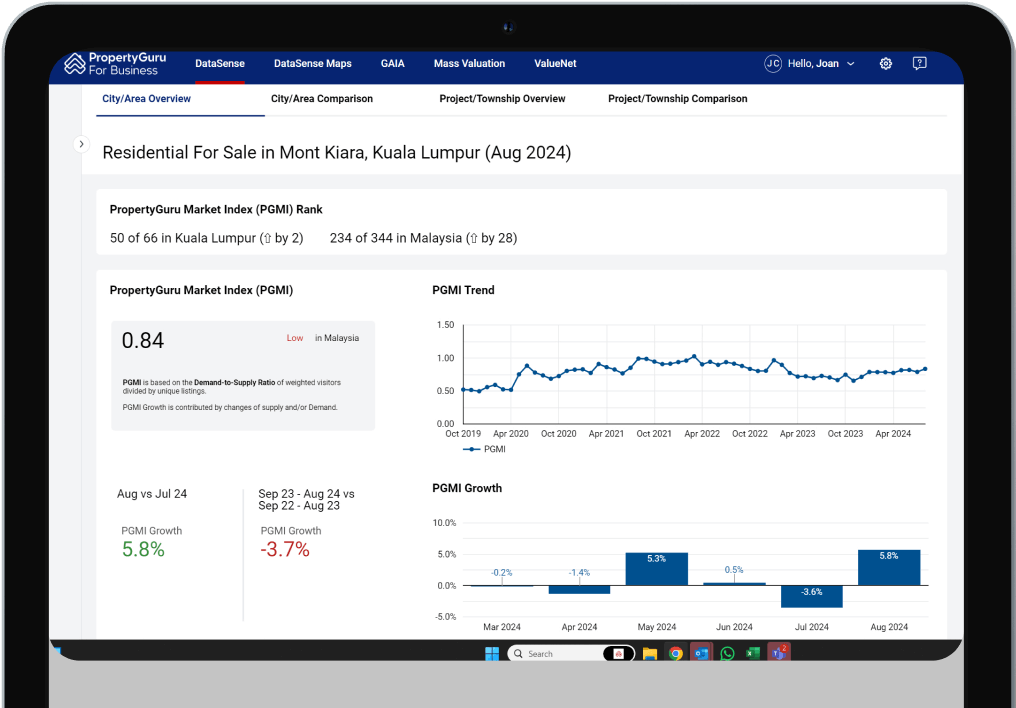Click the Apr 2024 -1.4% bar
The width and height of the screenshot is (1016, 708).
[x=579, y=589]
